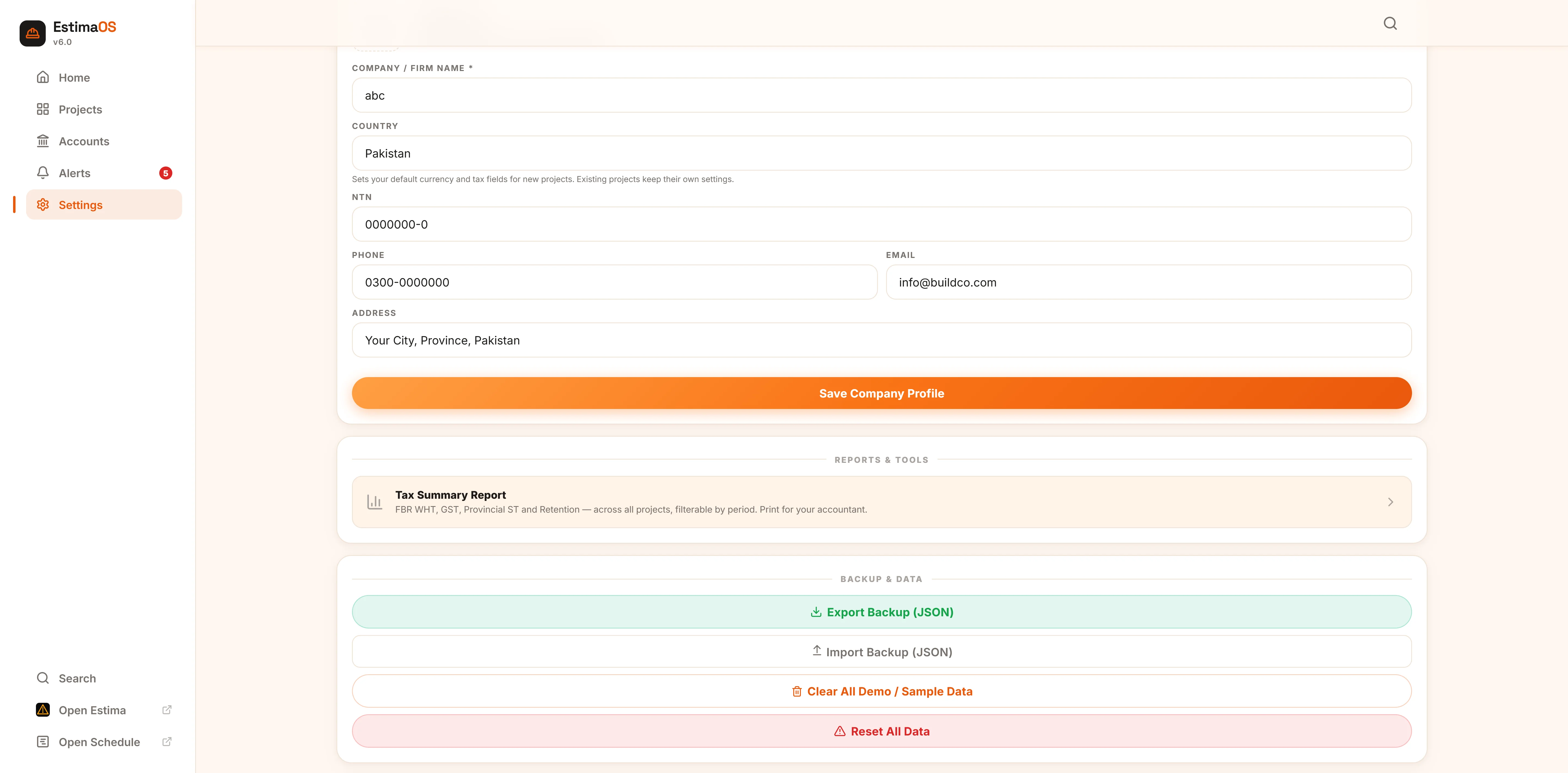Click the Address input field

click(881, 340)
